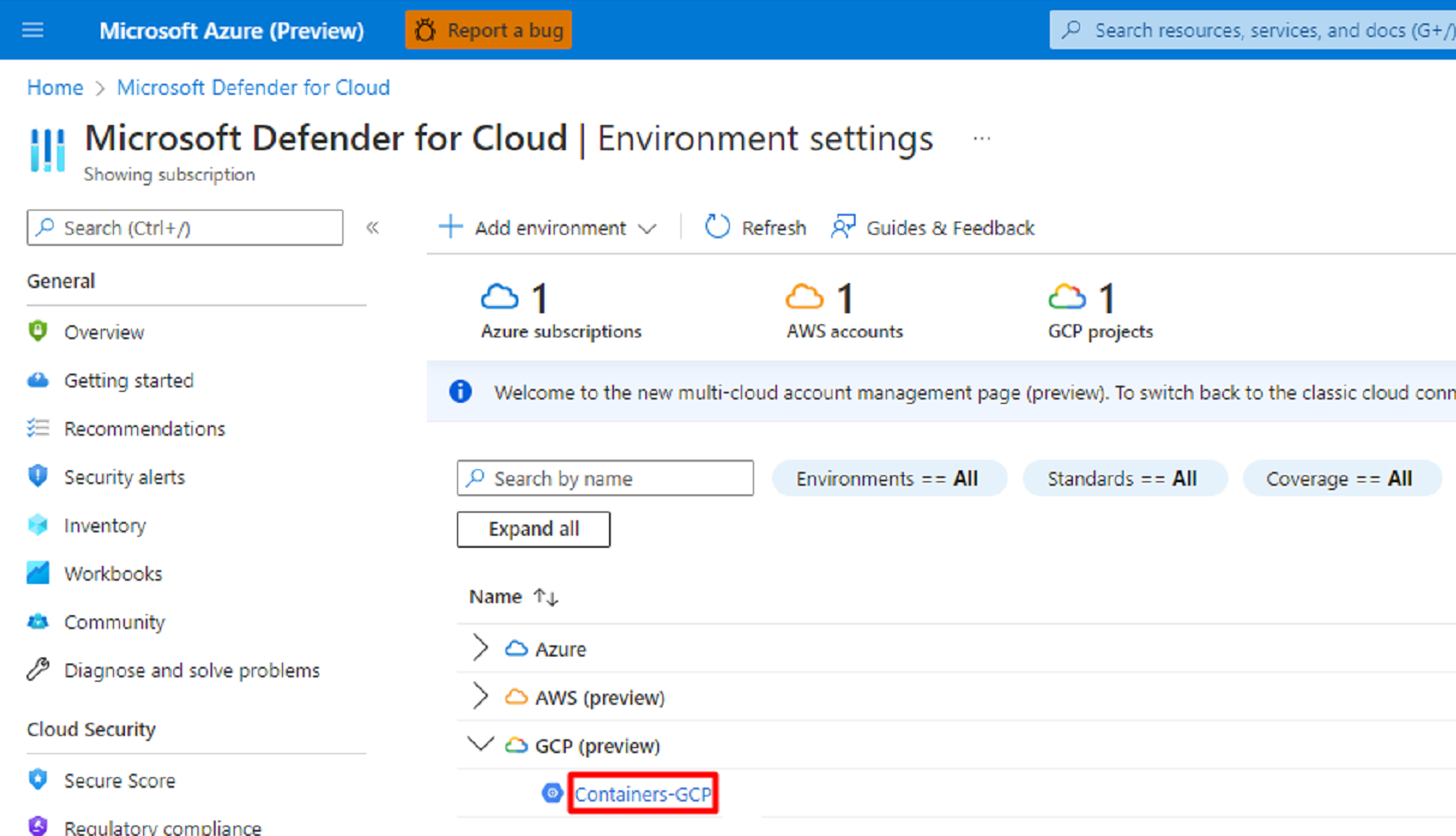Click the Regulatory compliance icon
Screen dimensions: 1456x836
38,826
